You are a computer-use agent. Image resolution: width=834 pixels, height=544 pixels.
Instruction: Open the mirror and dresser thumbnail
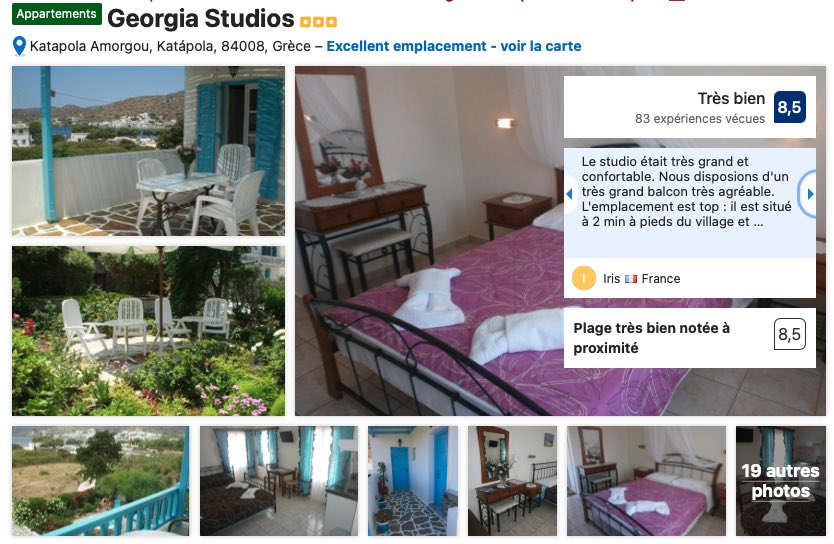(512, 481)
